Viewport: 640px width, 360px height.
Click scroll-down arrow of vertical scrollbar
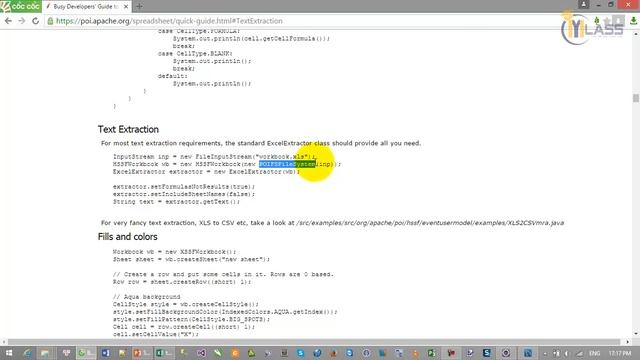pos(636,334)
